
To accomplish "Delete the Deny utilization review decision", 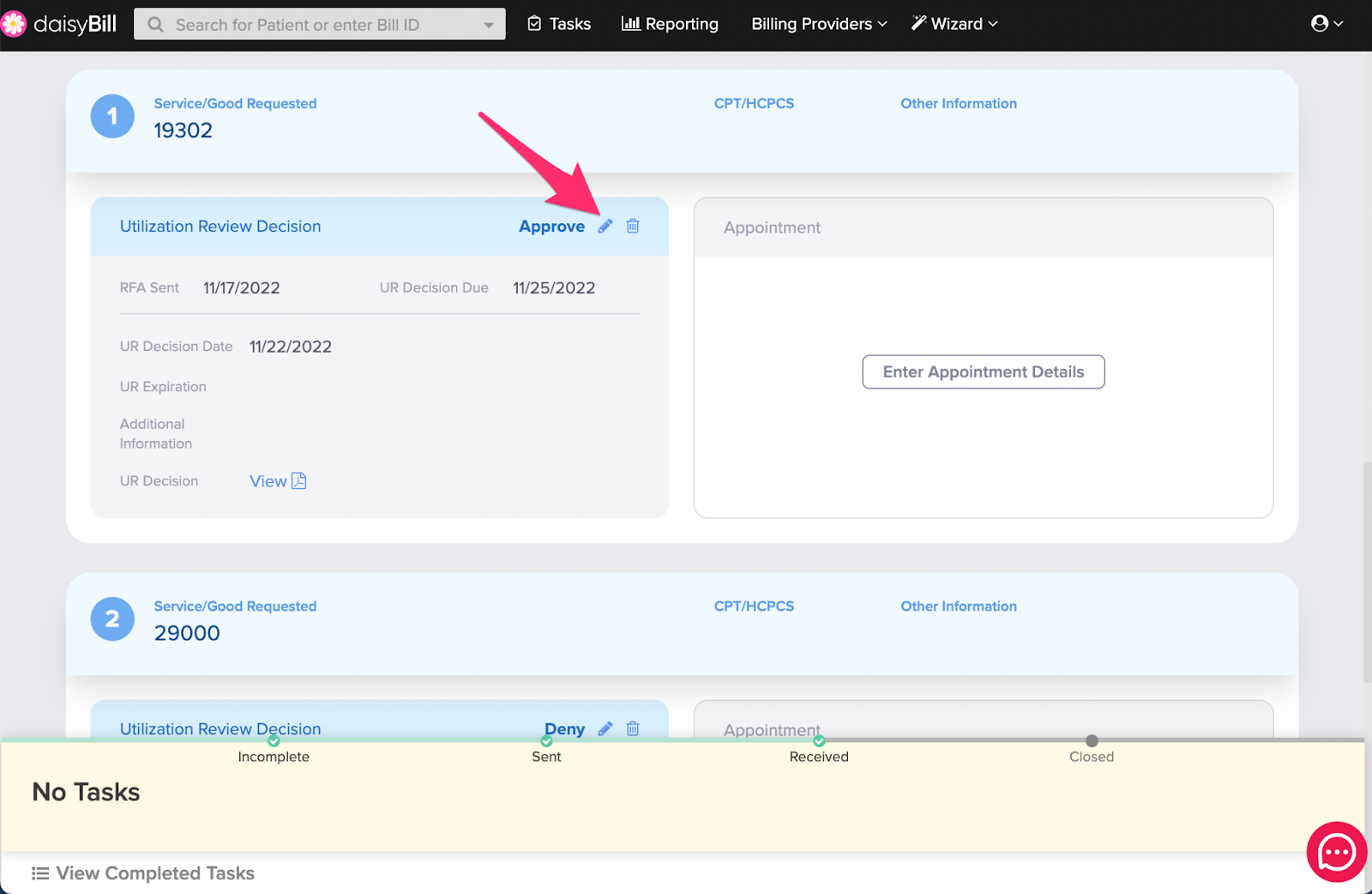I will (x=633, y=728).
